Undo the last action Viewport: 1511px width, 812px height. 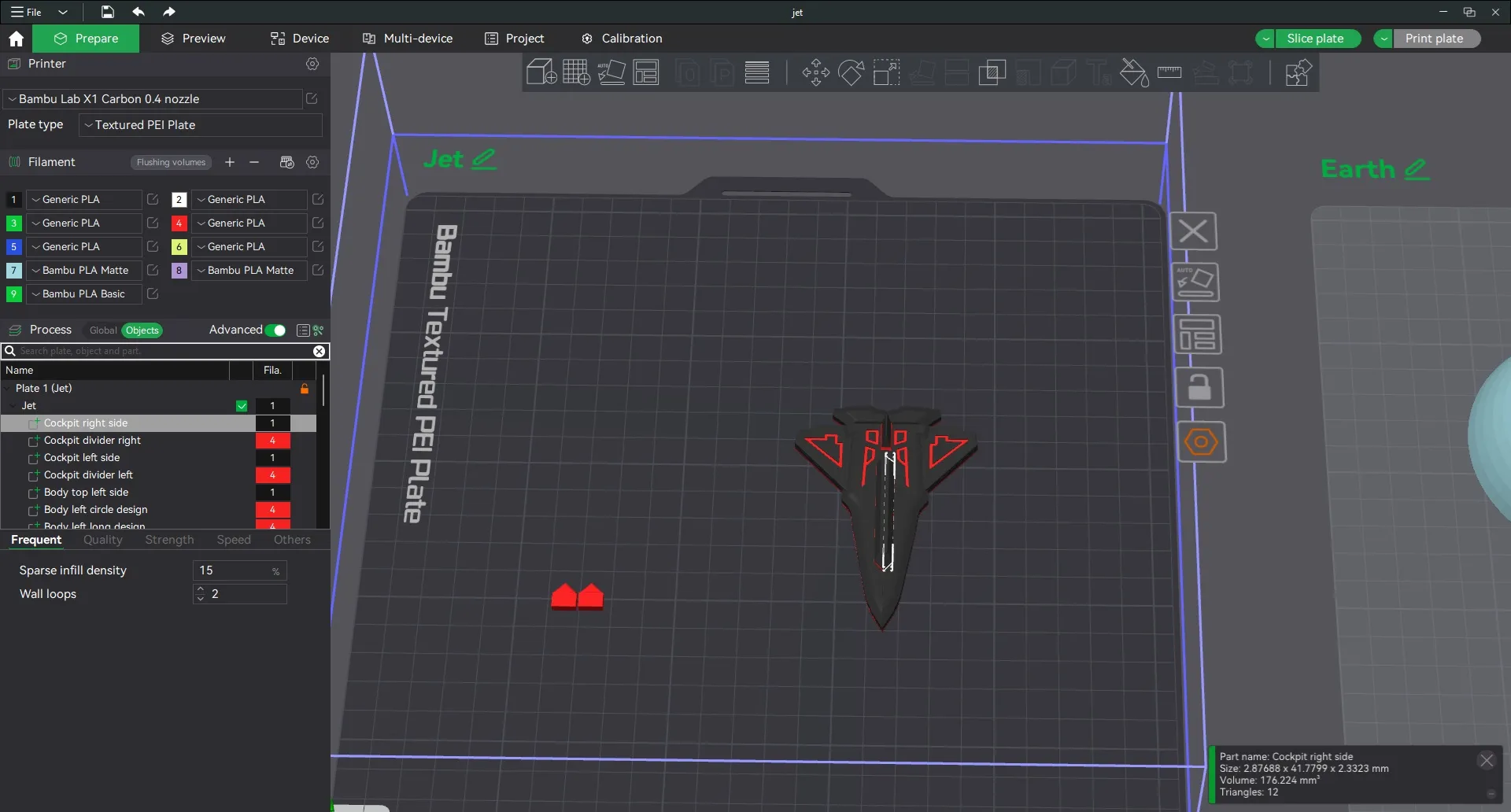point(139,12)
